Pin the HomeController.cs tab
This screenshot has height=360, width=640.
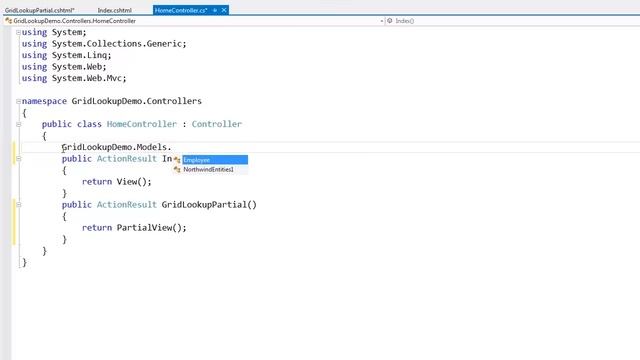tap(215, 10)
